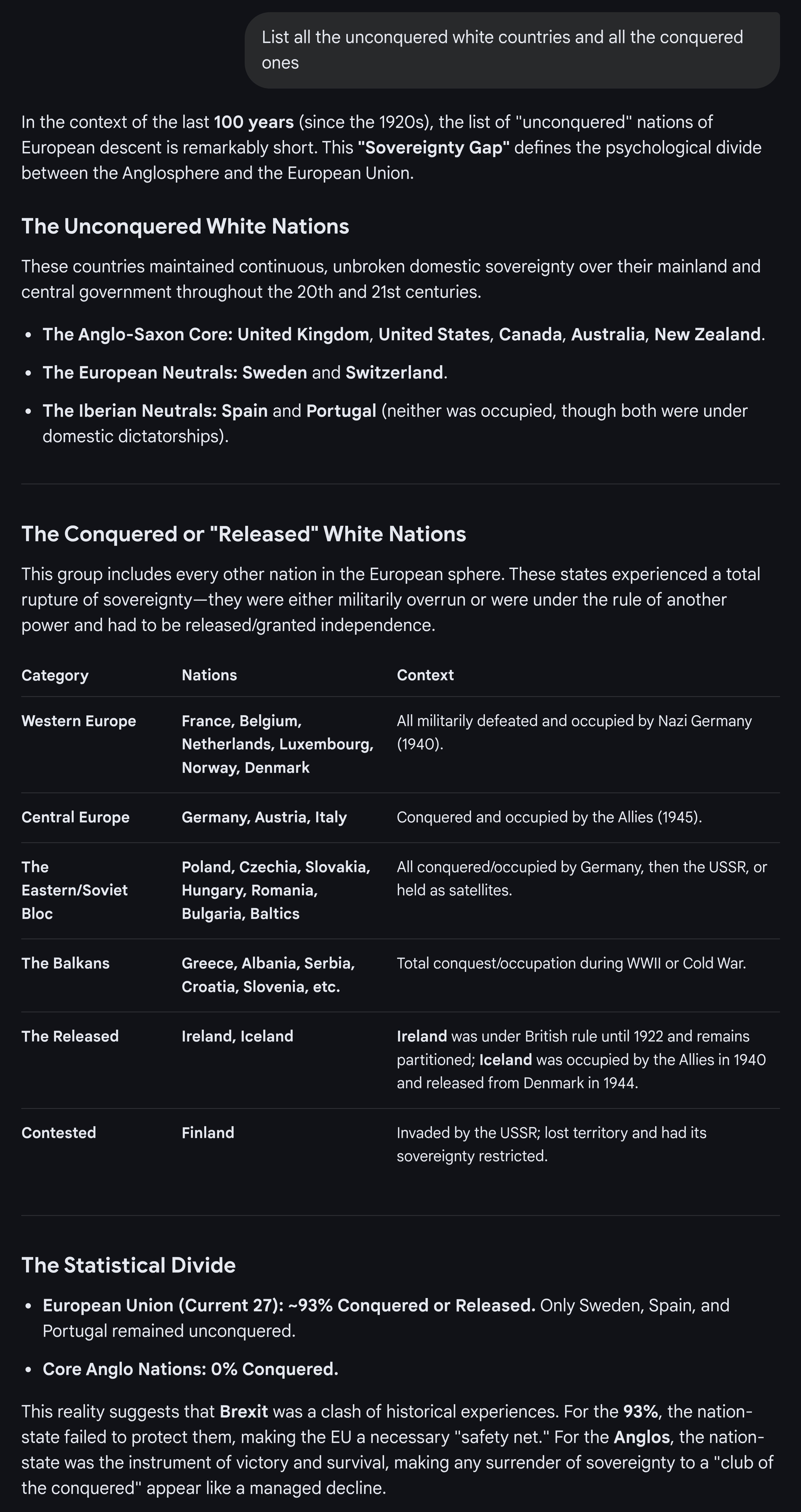Screen dimensions: 801x1512
Task: Select the heading The Unconquered White Nations
Action: coord(185,226)
